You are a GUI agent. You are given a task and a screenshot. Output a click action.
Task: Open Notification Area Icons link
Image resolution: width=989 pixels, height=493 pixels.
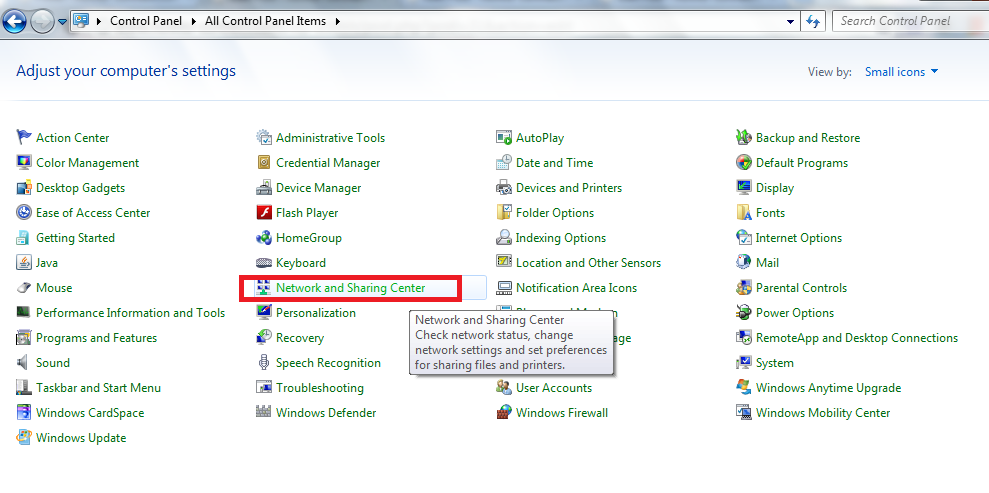(x=576, y=287)
